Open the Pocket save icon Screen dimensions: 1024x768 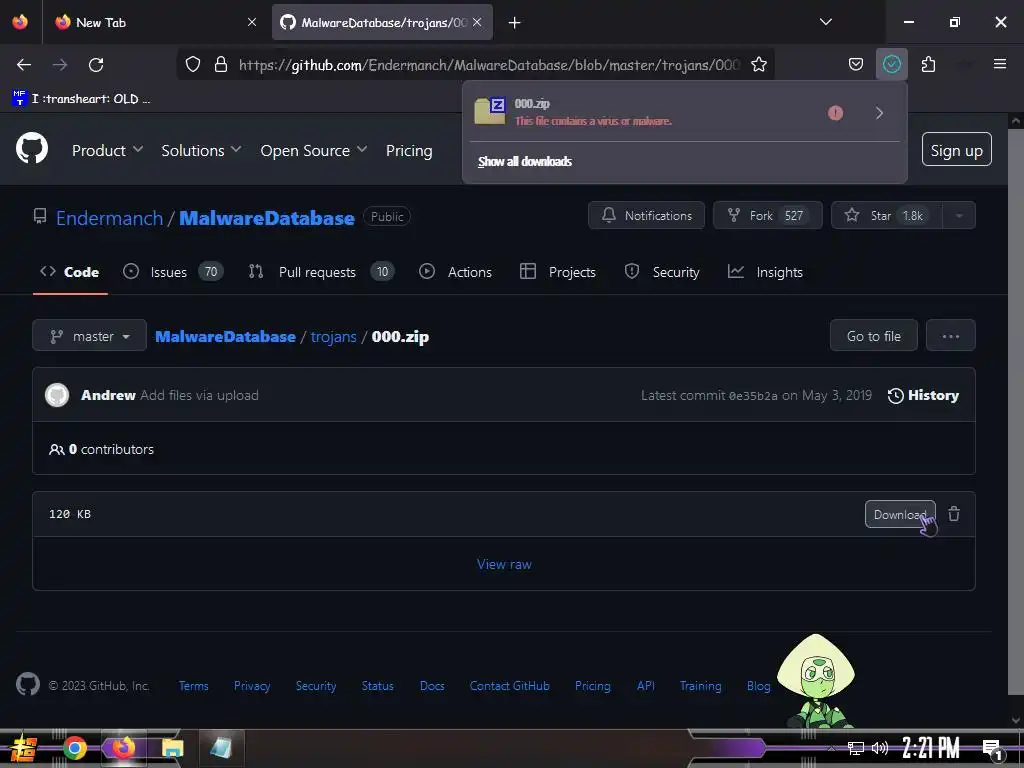tap(856, 65)
